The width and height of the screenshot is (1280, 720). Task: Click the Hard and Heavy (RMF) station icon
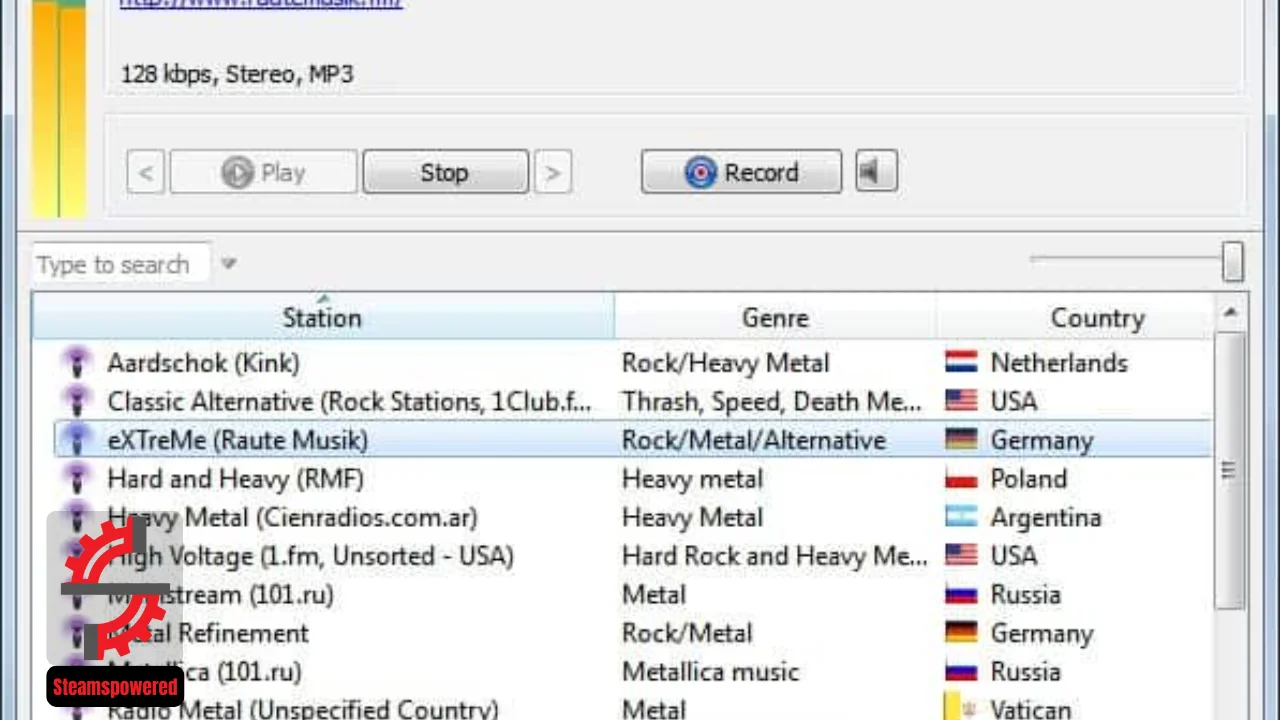pos(76,478)
